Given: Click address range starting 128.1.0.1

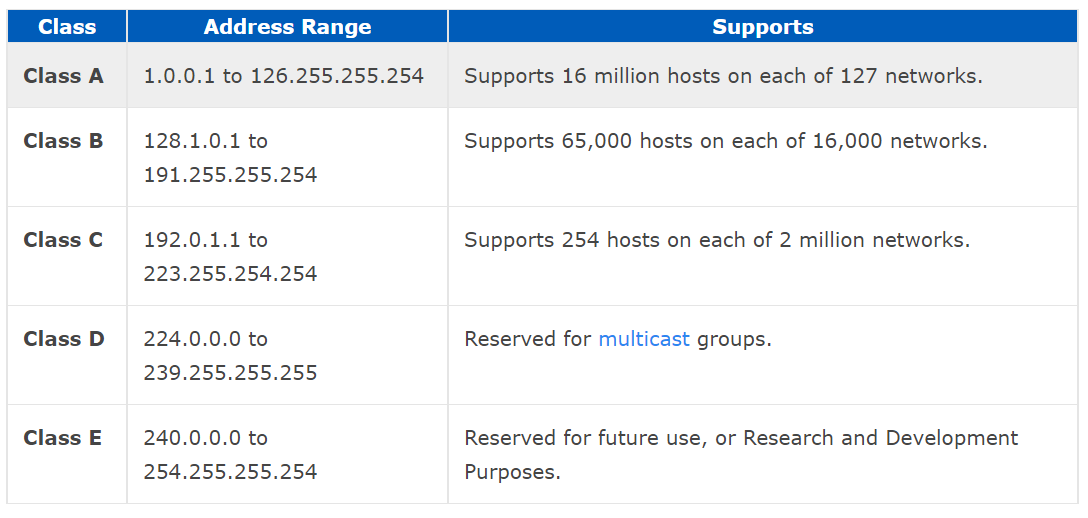Looking at the screenshot, I should click(x=230, y=158).
